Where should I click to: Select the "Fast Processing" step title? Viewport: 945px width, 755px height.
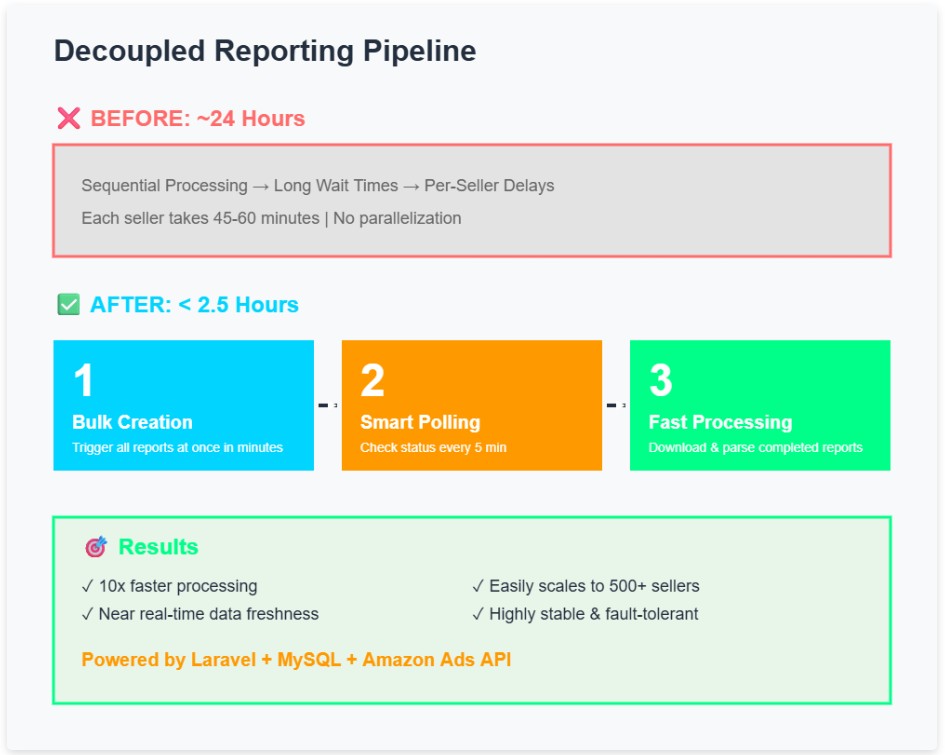coord(720,422)
